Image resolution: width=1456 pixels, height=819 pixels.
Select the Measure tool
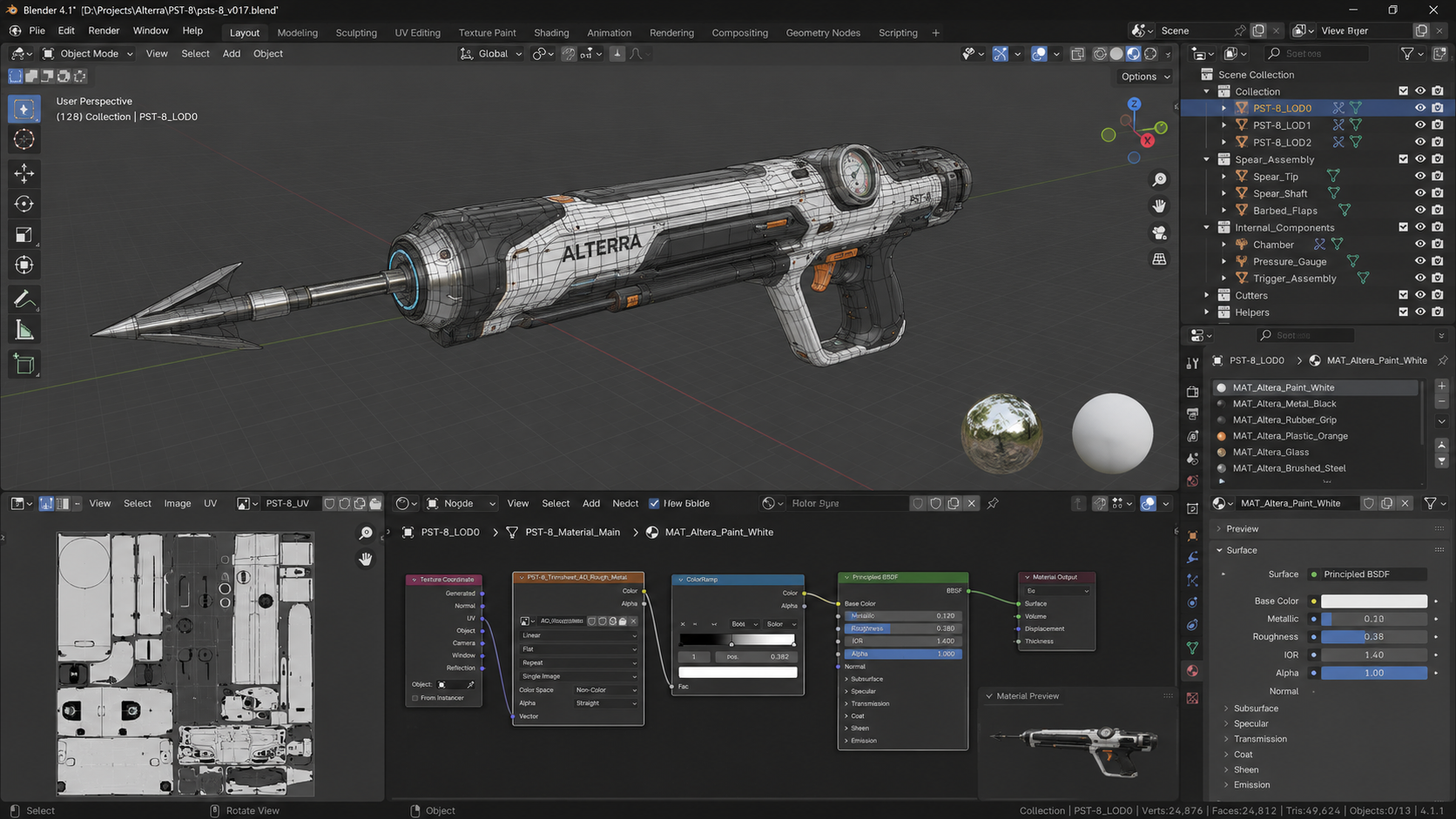(x=24, y=331)
